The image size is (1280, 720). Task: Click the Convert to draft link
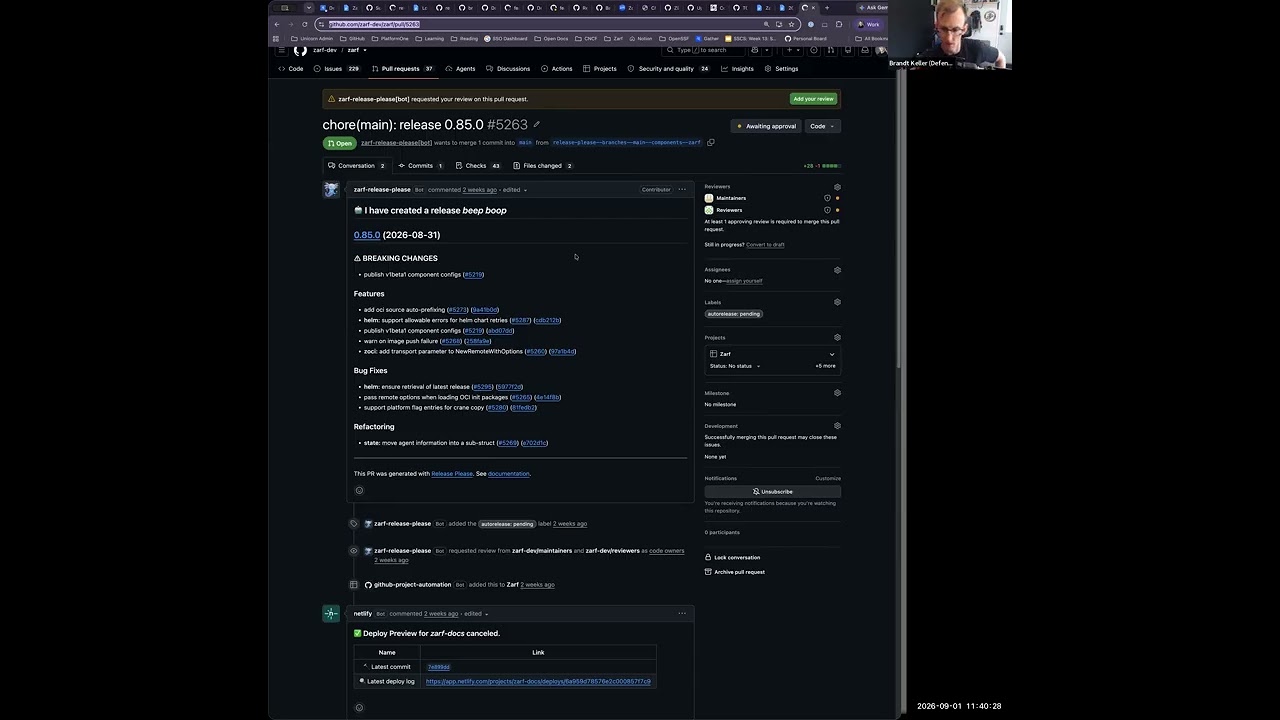[765, 245]
